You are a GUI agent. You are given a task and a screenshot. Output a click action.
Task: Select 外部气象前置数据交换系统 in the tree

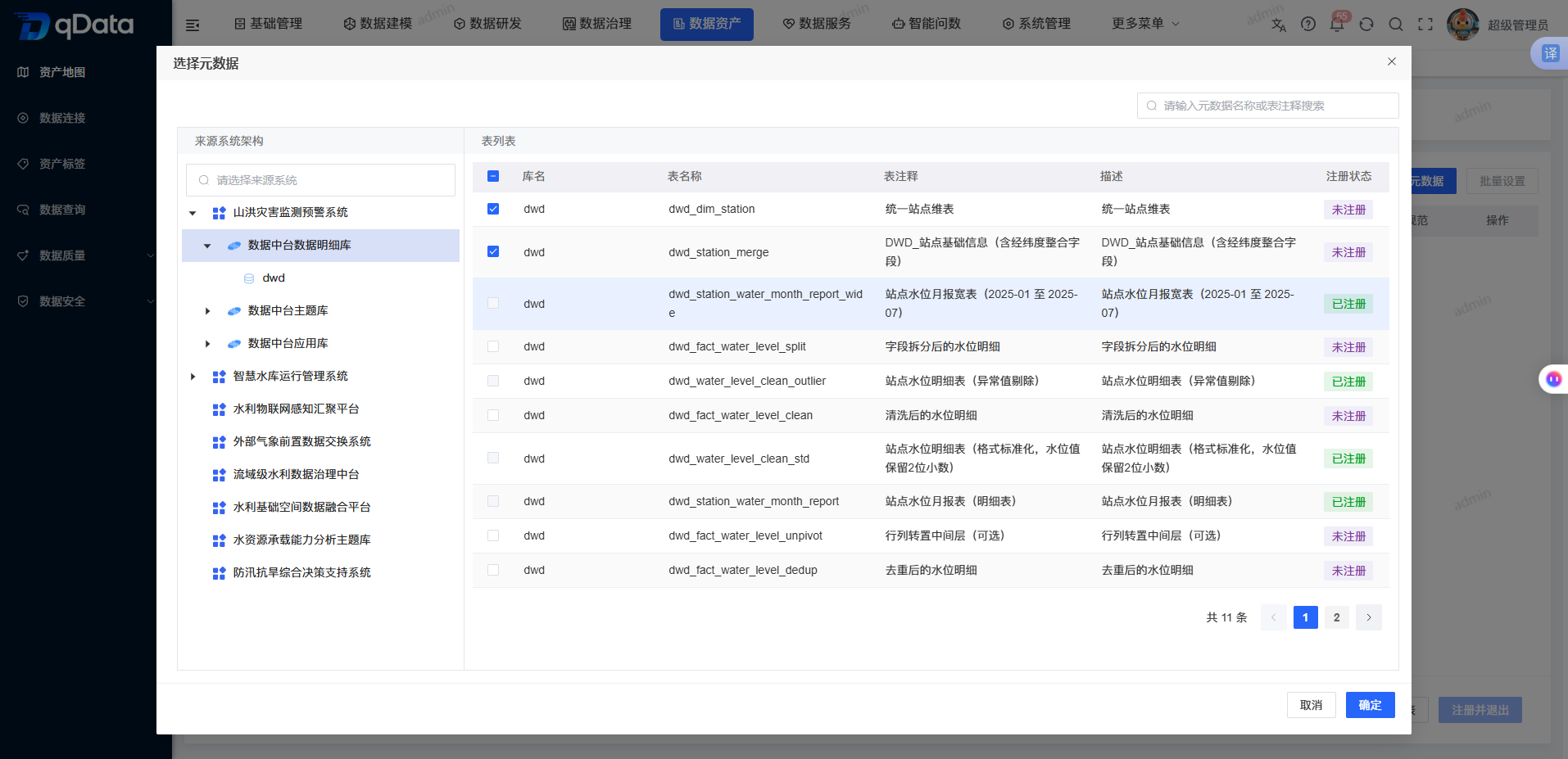tap(301, 442)
